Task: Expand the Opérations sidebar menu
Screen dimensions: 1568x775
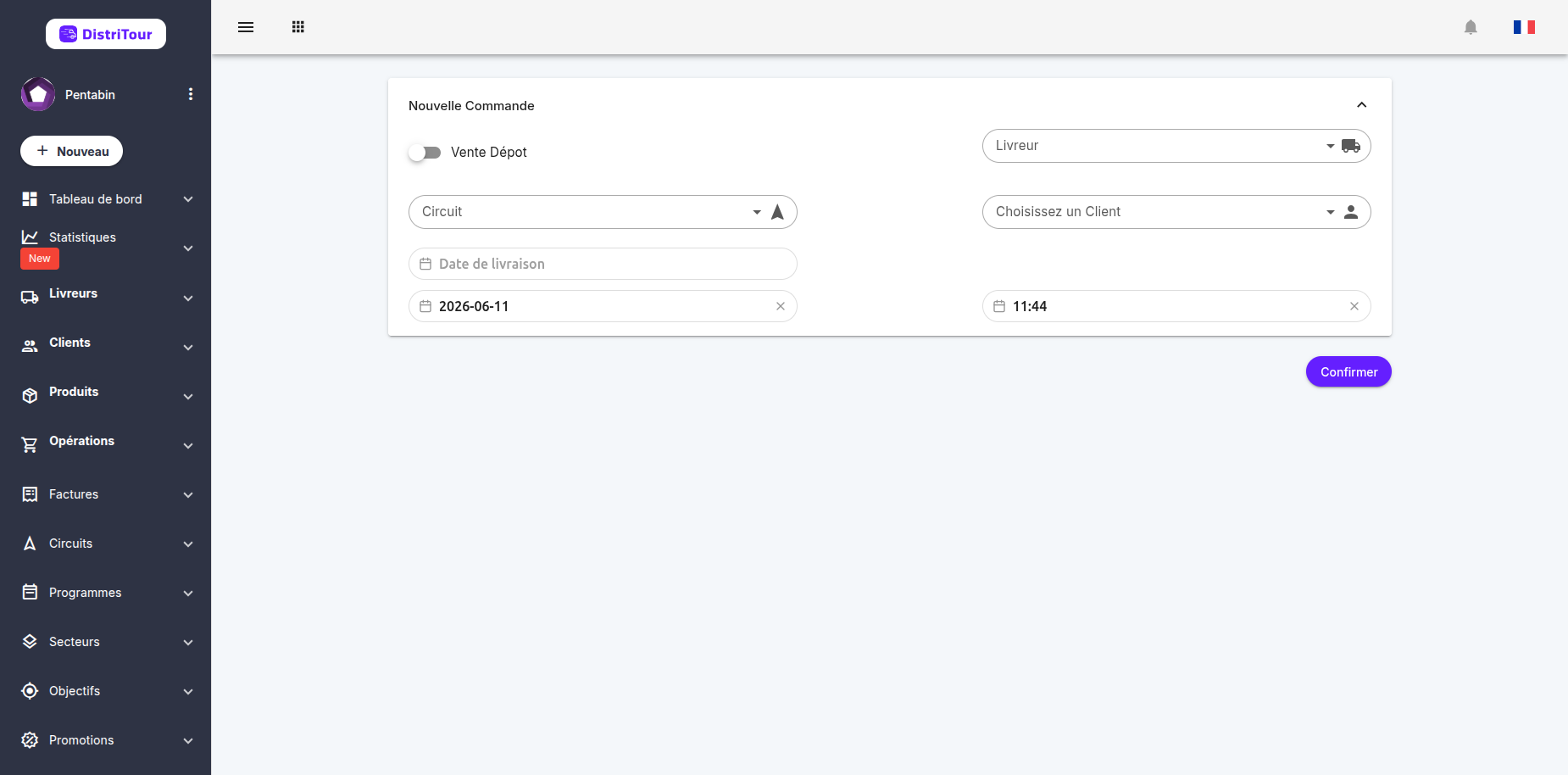Action: (x=106, y=443)
